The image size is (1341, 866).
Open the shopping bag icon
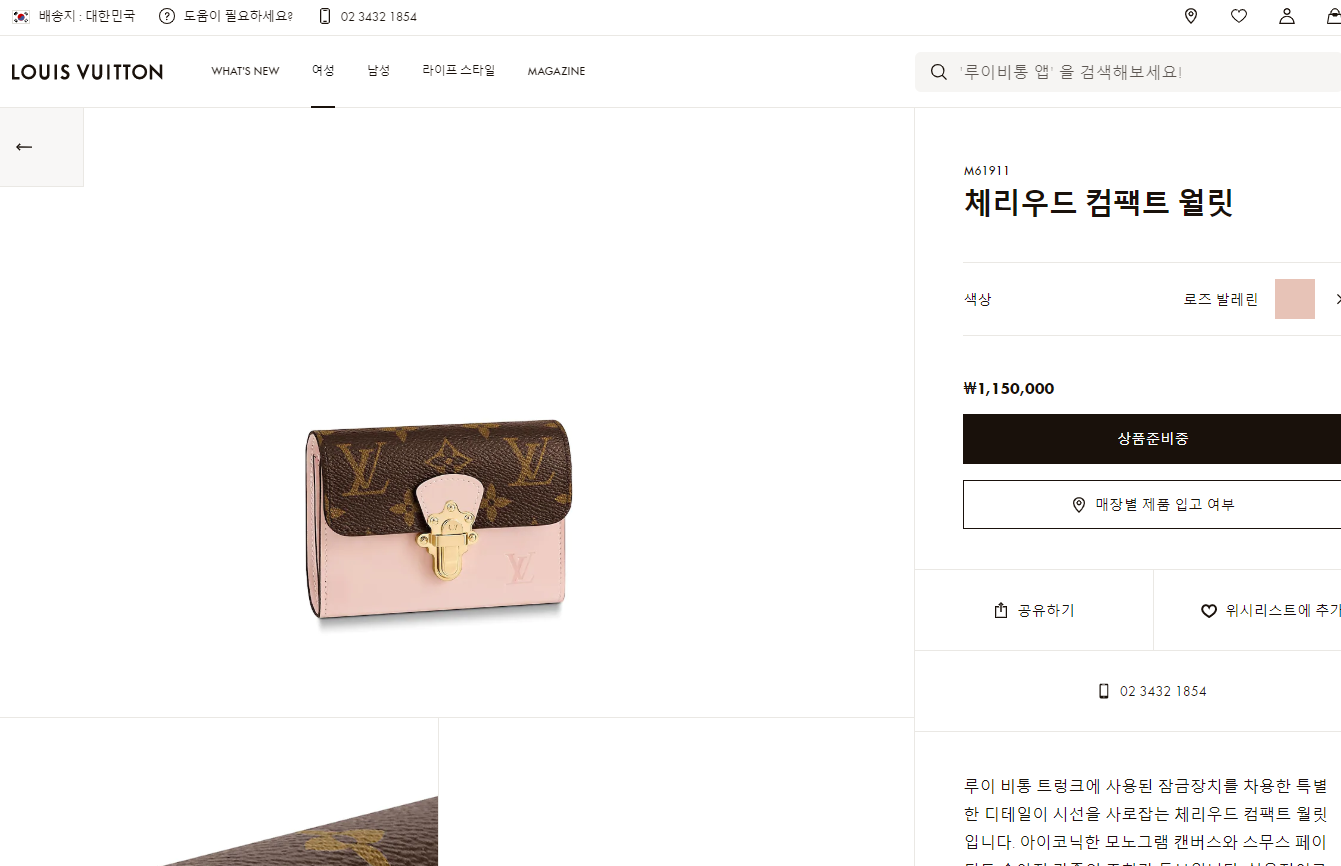[1334, 16]
